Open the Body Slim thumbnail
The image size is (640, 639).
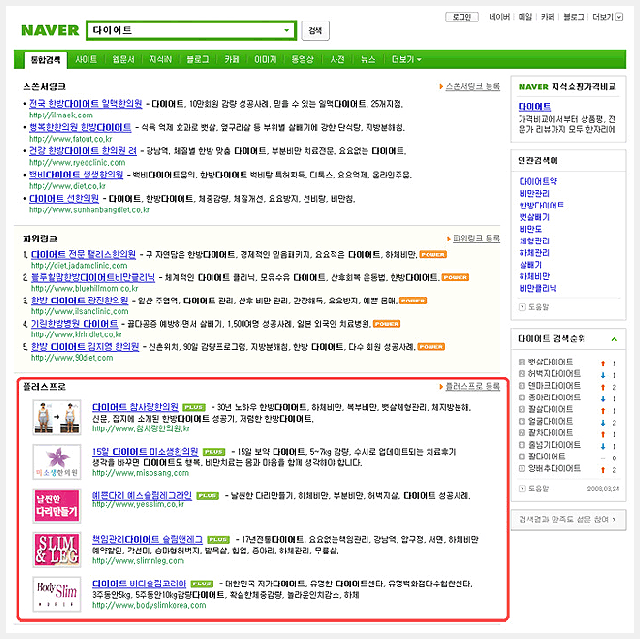click(57, 594)
